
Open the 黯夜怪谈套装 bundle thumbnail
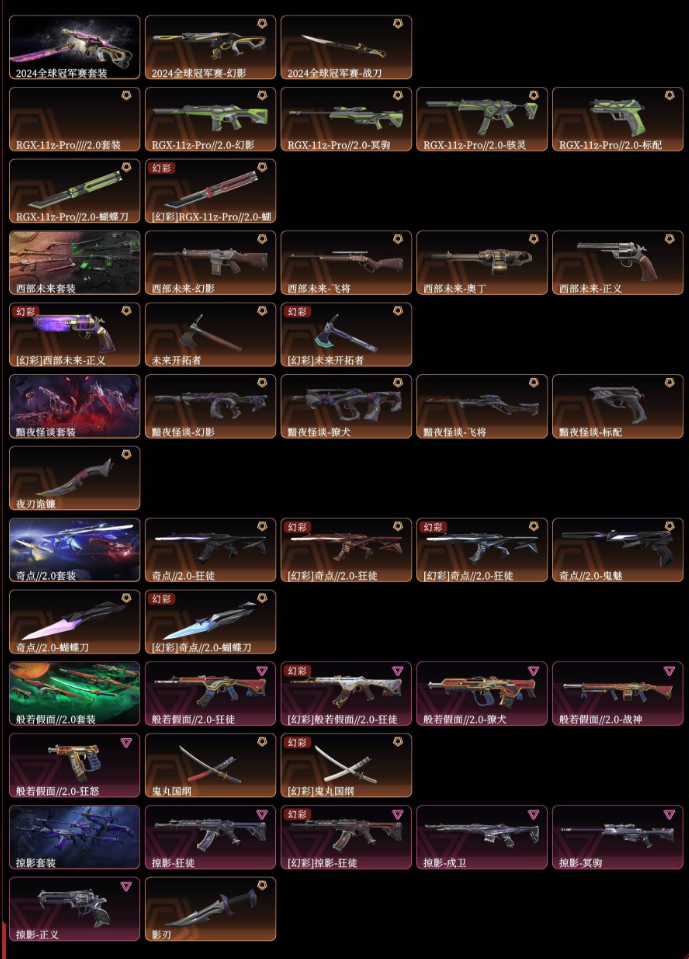tap(75, 407)
